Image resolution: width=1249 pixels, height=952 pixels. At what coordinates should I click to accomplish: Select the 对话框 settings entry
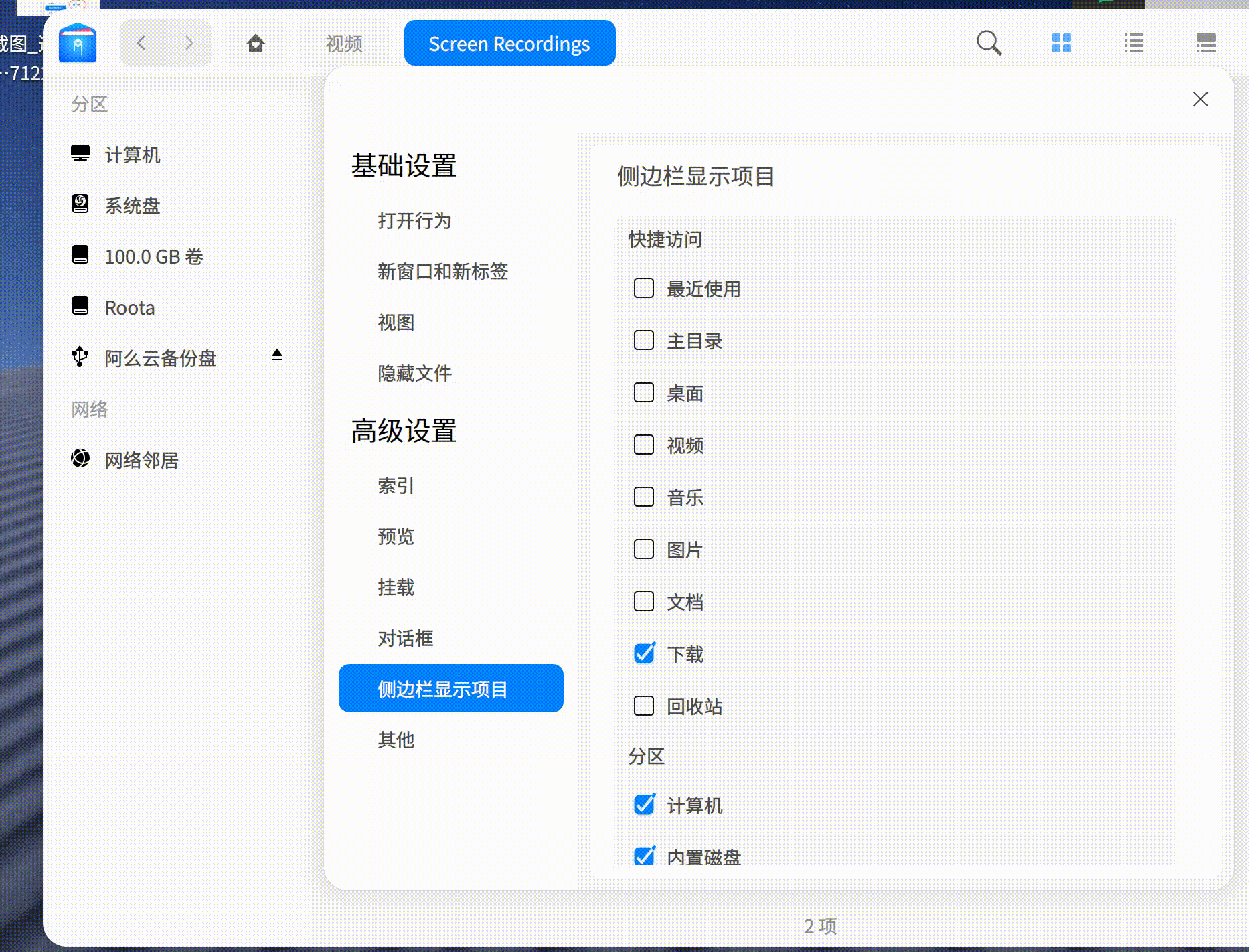[x=404, y=639]
